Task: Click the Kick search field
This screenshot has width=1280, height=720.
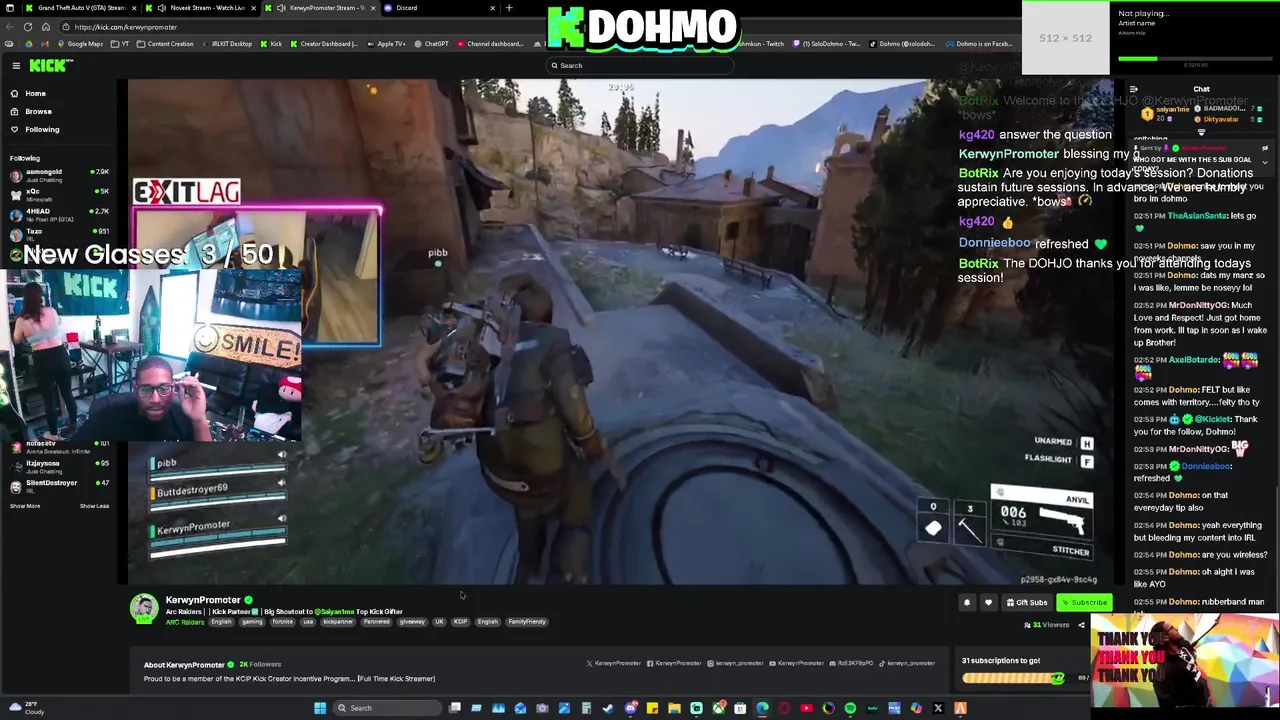Action: coord(640,65)
